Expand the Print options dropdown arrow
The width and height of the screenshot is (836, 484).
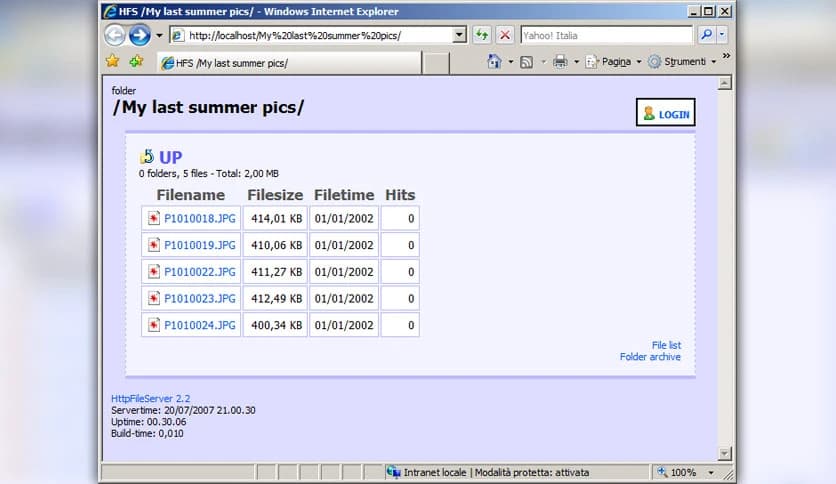point(576,62)
